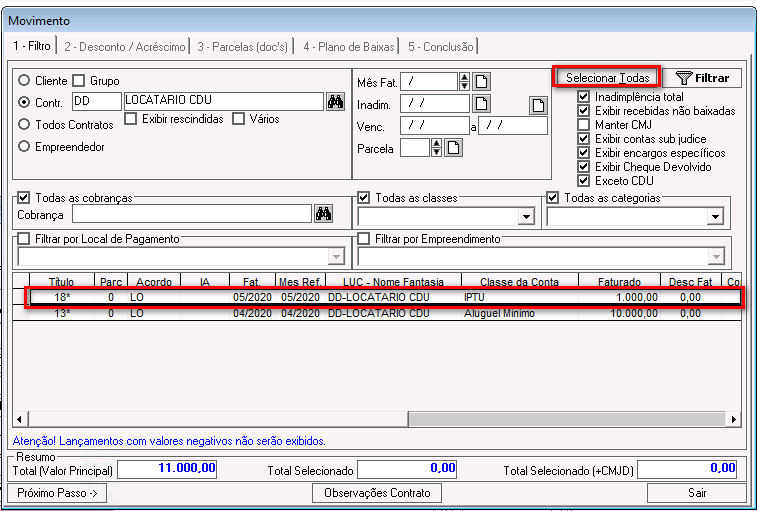Click Classe da Conta column header

[519, 282]
